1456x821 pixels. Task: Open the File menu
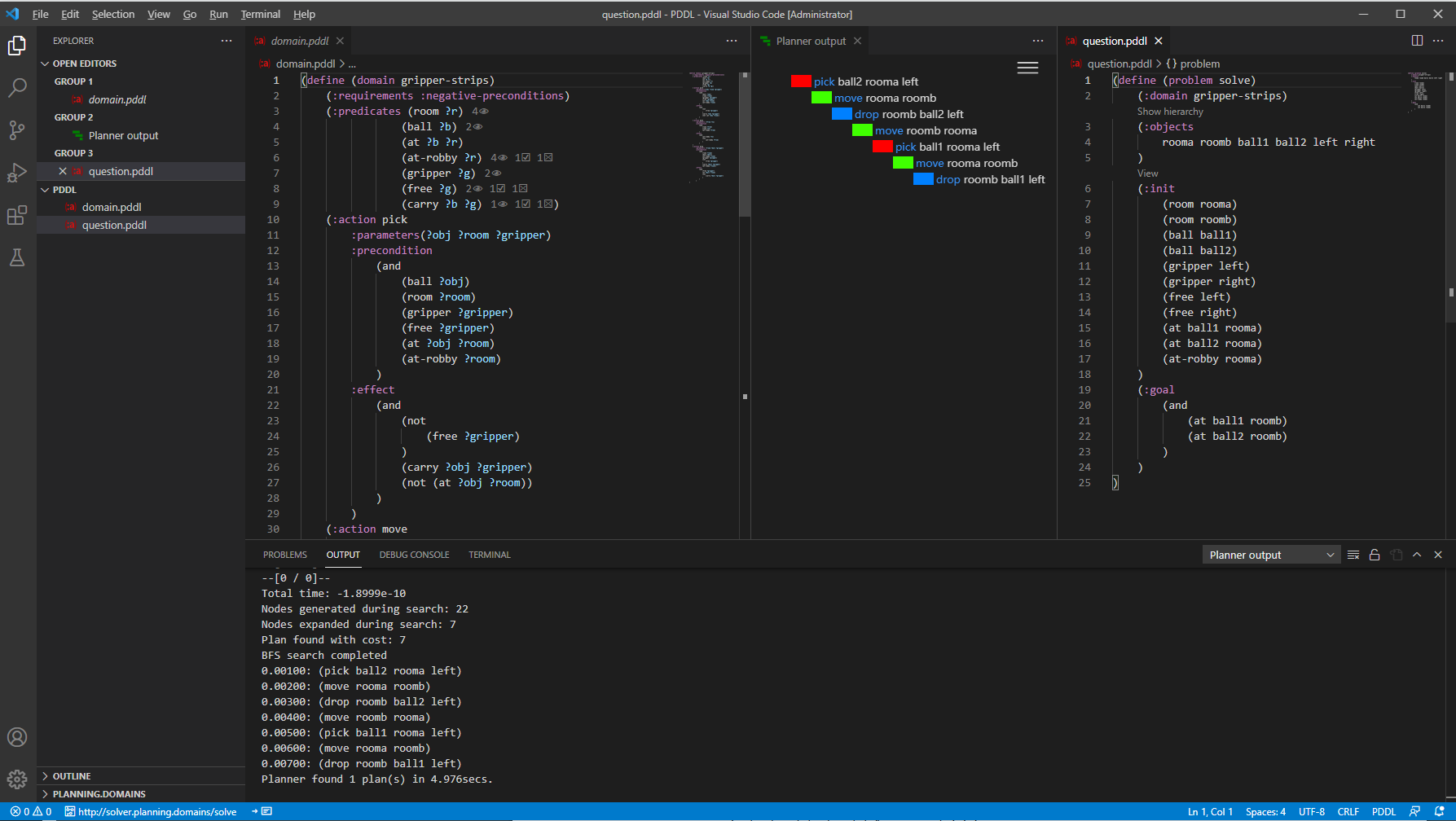[40, 14]
